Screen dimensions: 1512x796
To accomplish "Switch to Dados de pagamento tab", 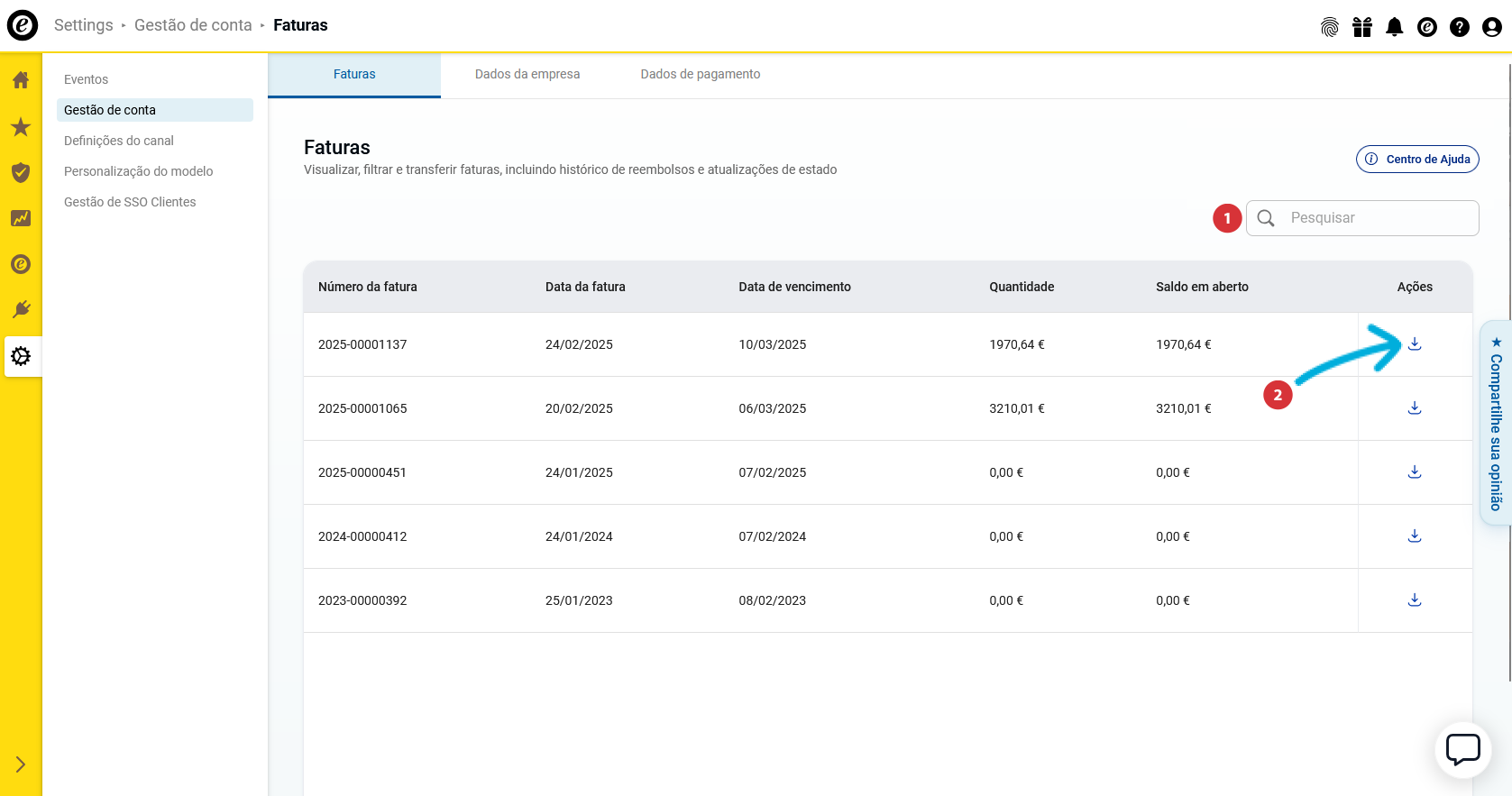I will click(700, 74).
